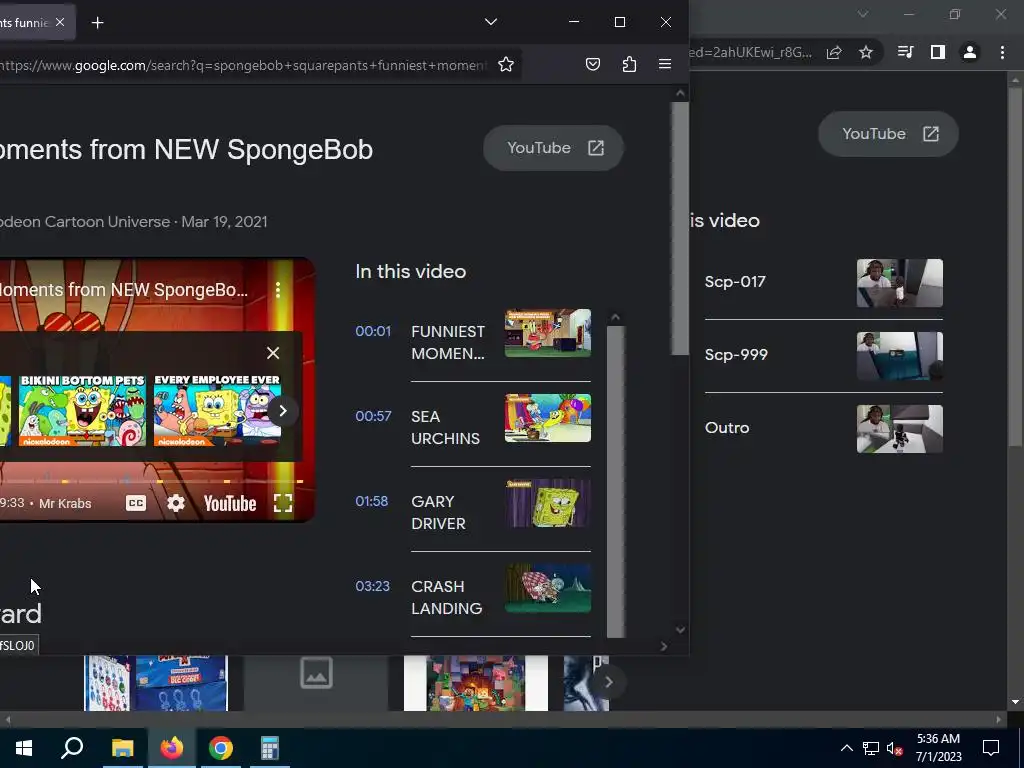The image size is (1024, 768).
Task: Open the Pocket save icon in Firefox
Action: (x=593, y=64)
